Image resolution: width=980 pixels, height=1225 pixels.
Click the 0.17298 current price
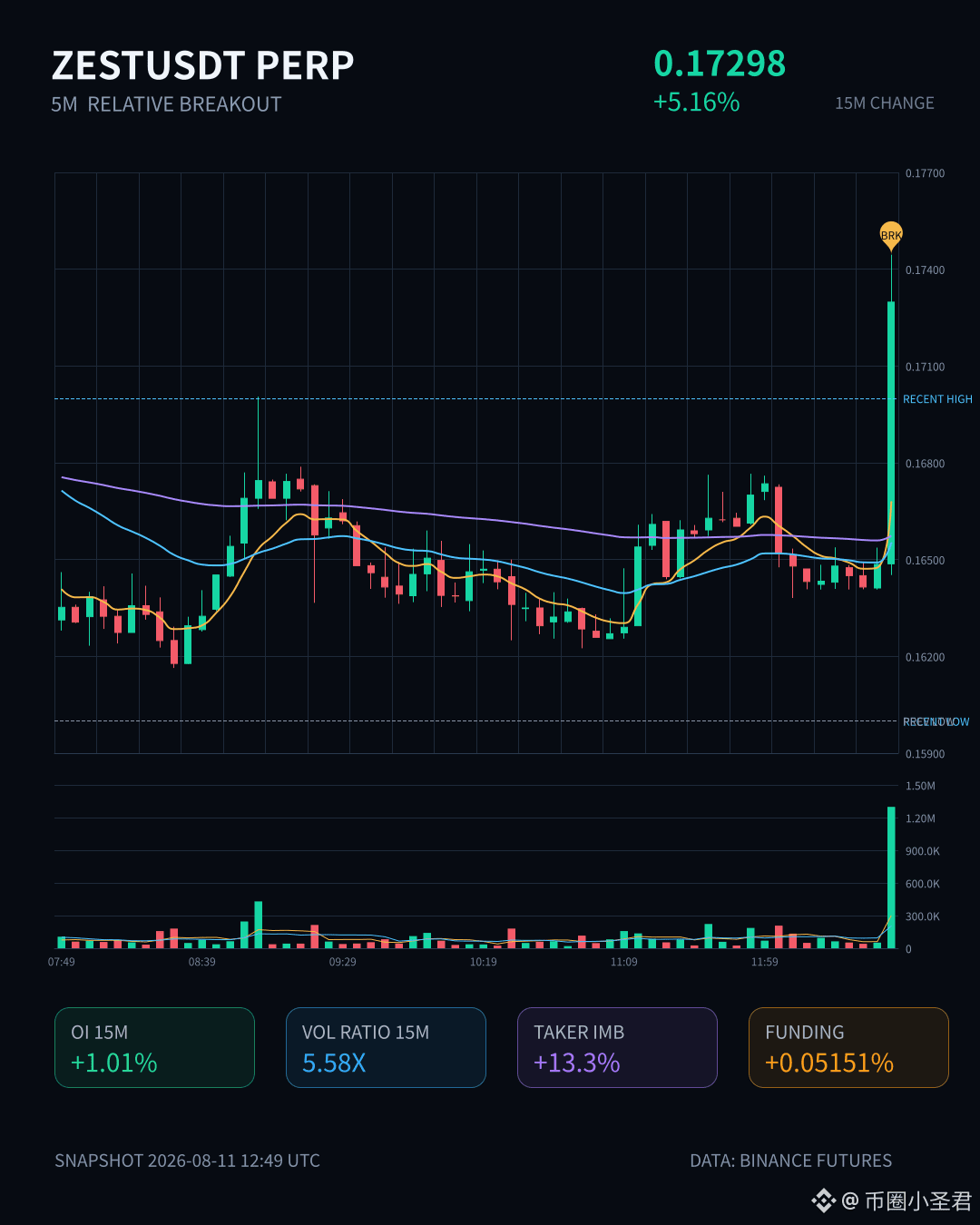(720, 64)
